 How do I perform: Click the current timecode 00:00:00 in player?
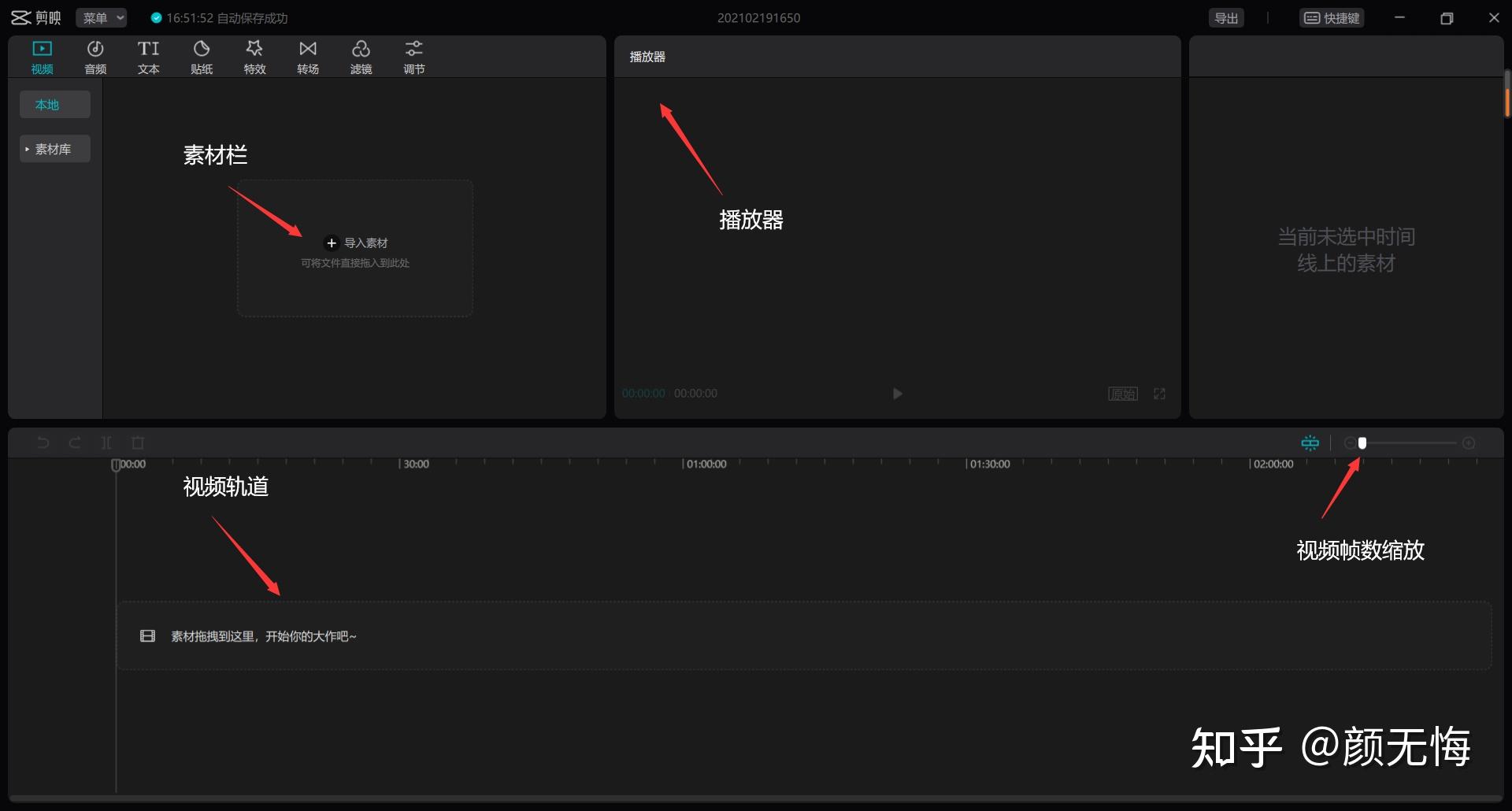point(643,393)
